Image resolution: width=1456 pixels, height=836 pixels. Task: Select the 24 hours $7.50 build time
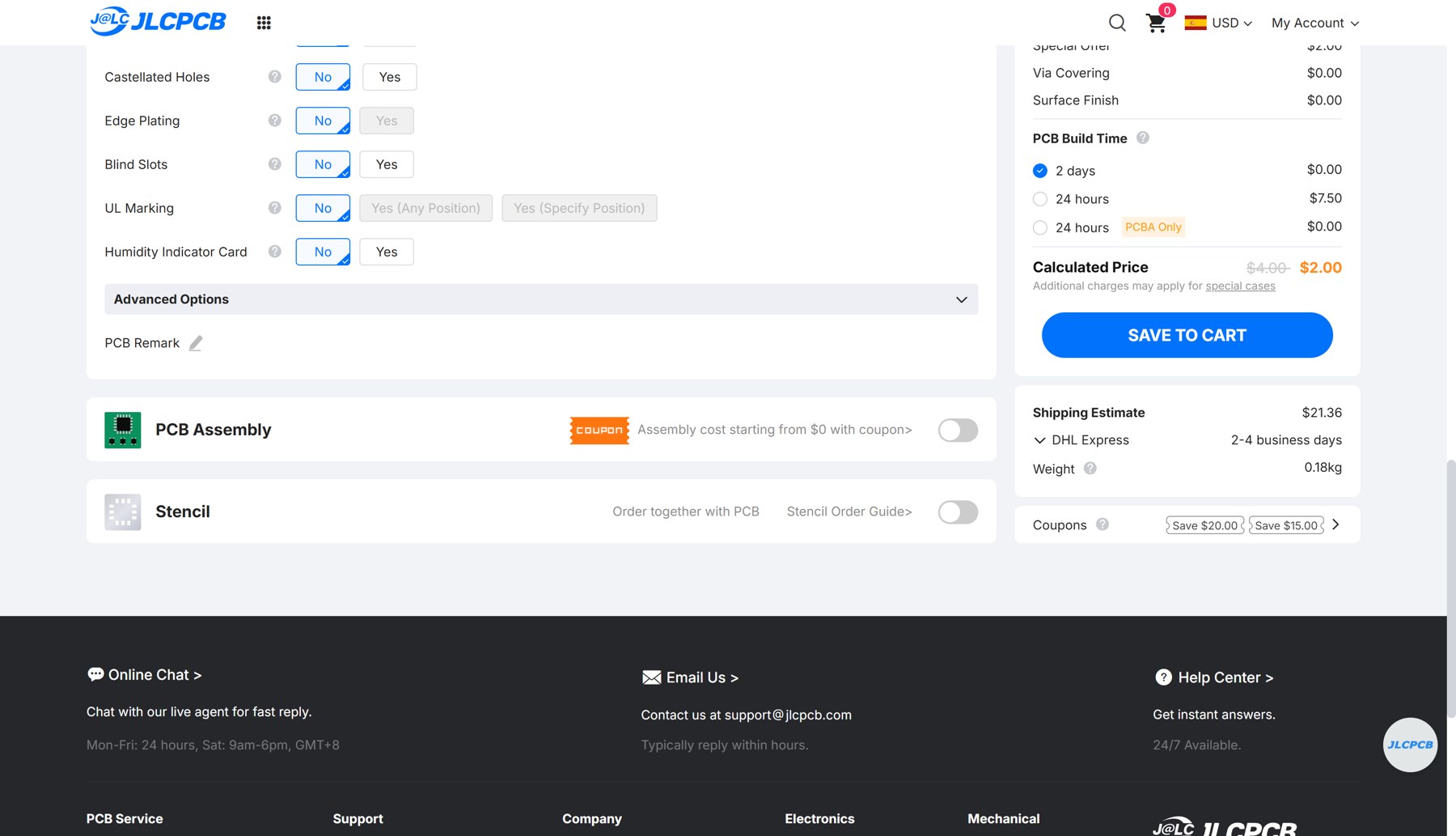[1040, 199]
